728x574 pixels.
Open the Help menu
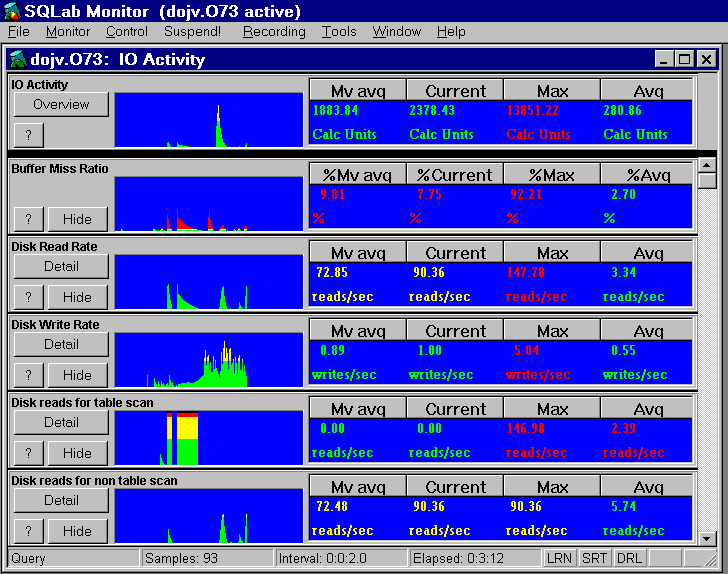pyautogui.click(x=451, y=32)
